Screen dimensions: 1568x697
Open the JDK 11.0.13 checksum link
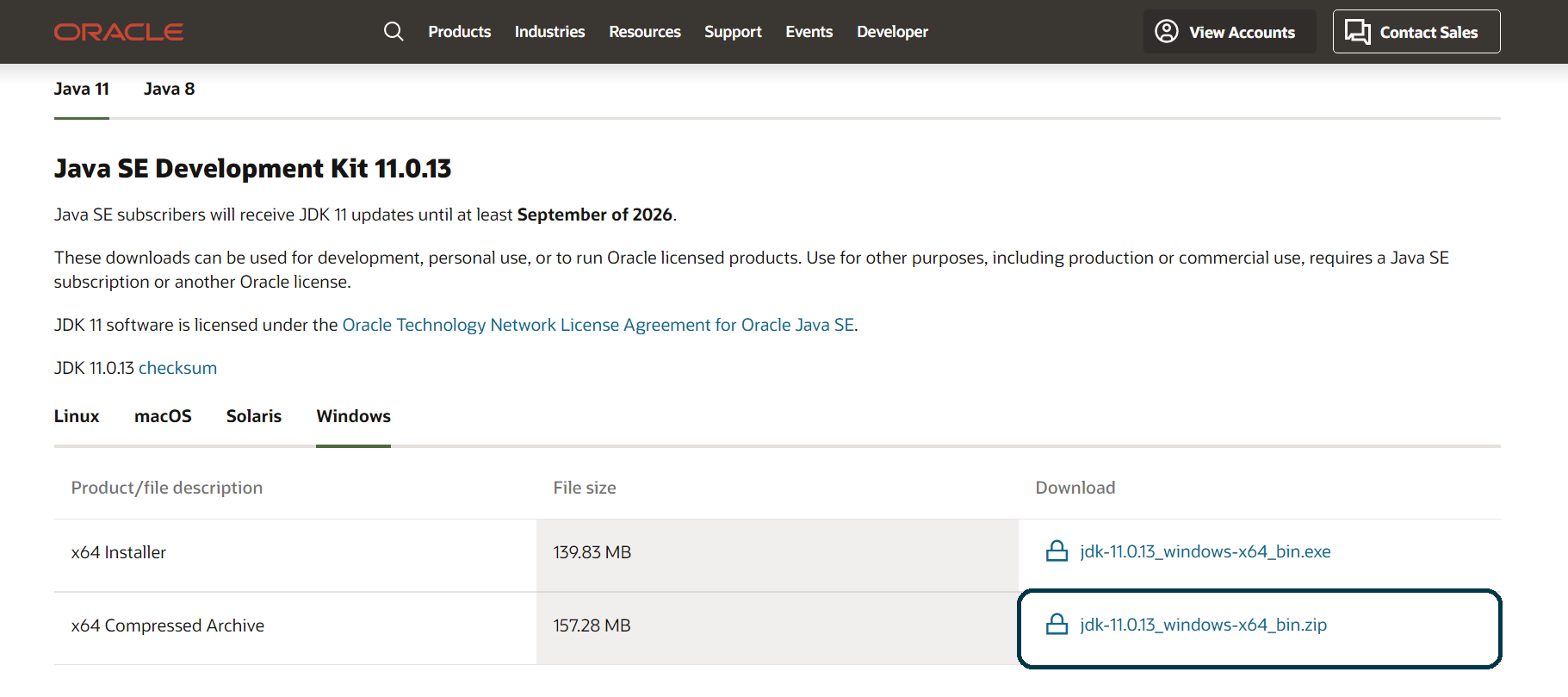(177, 368)
